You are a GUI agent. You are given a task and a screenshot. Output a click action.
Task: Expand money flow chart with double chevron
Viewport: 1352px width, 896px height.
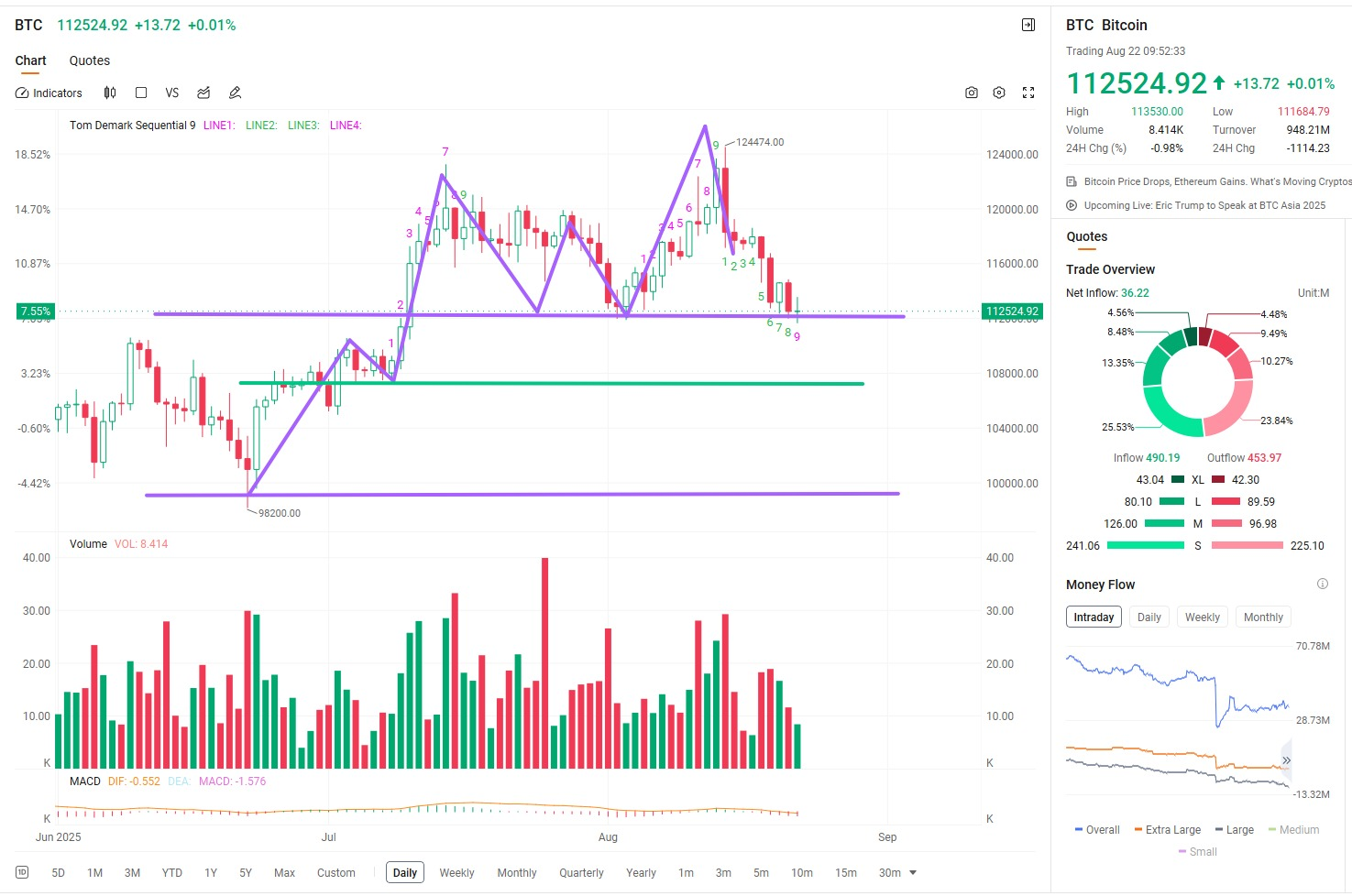[x=1285, y=760]
